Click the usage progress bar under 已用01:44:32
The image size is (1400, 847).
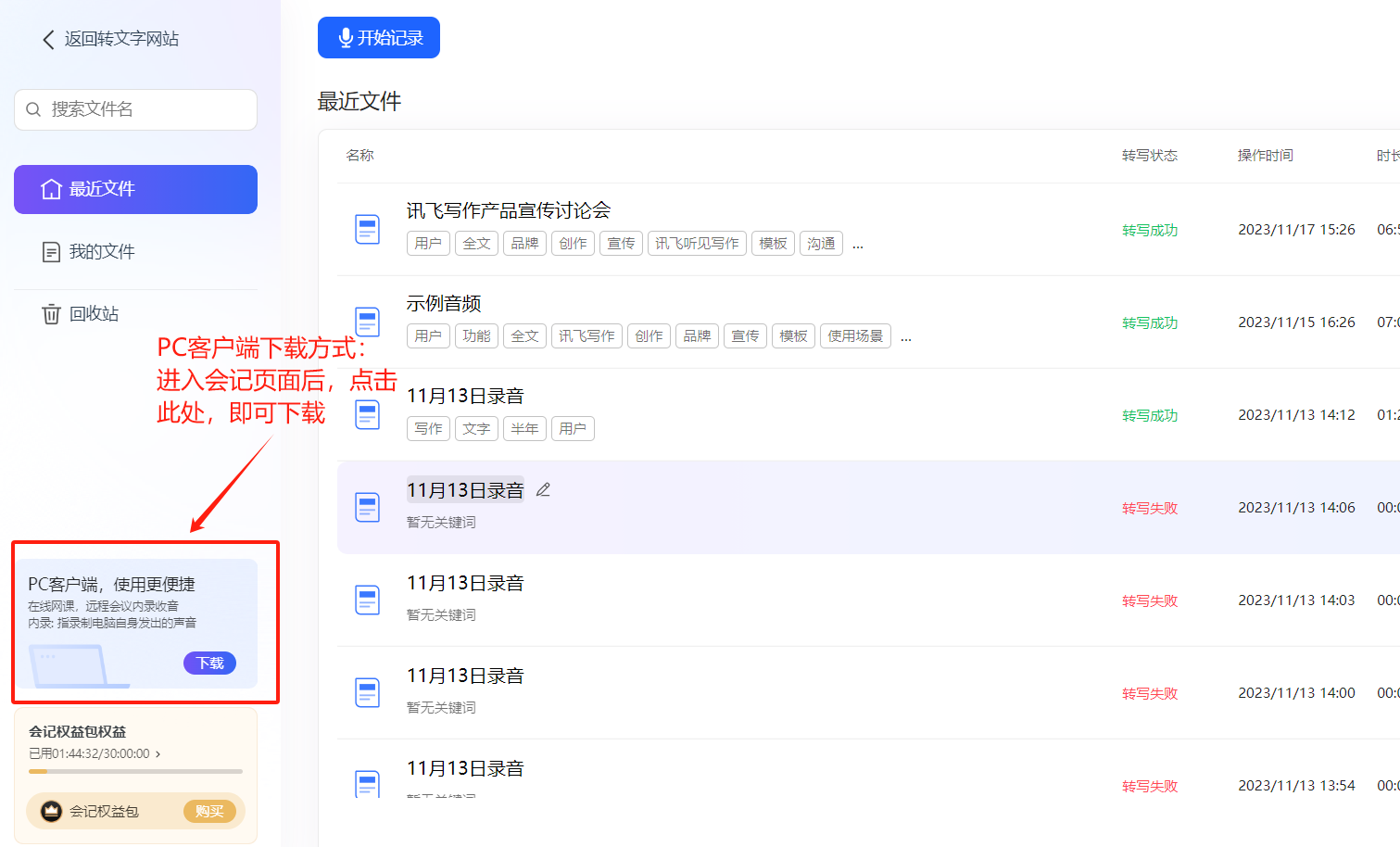pos(135,772)
